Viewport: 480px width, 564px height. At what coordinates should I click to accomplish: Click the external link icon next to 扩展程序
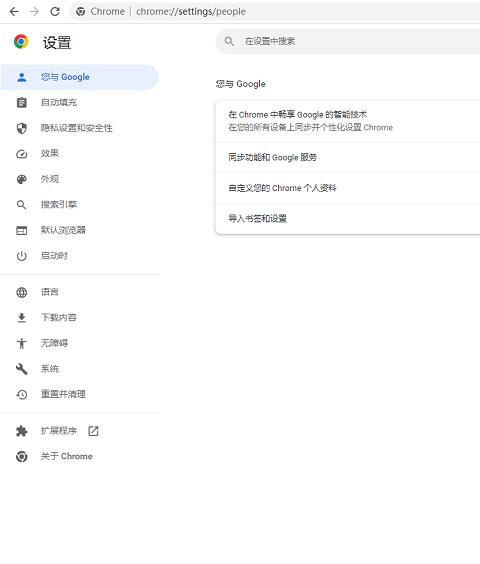(x=94, y=431)
